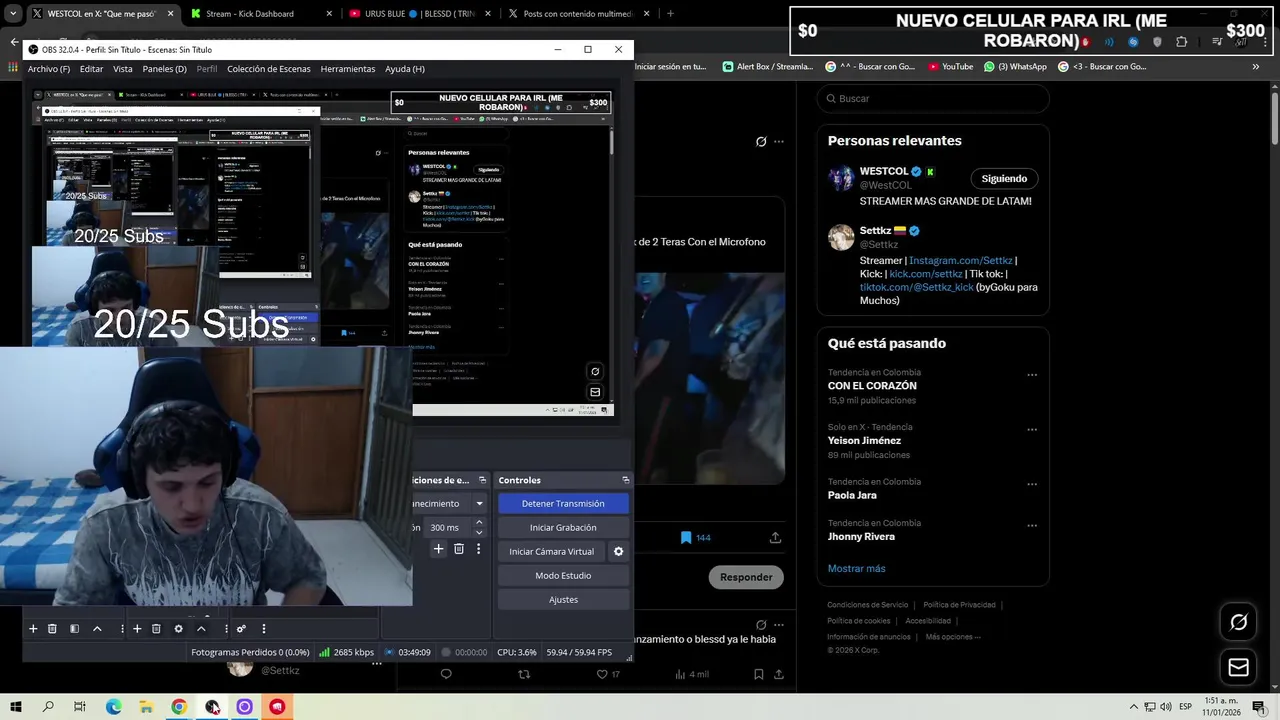Move the selected source up
The width and height of the screenshot is (1280, 720).
pyautogui.click(x=201, y=629)
